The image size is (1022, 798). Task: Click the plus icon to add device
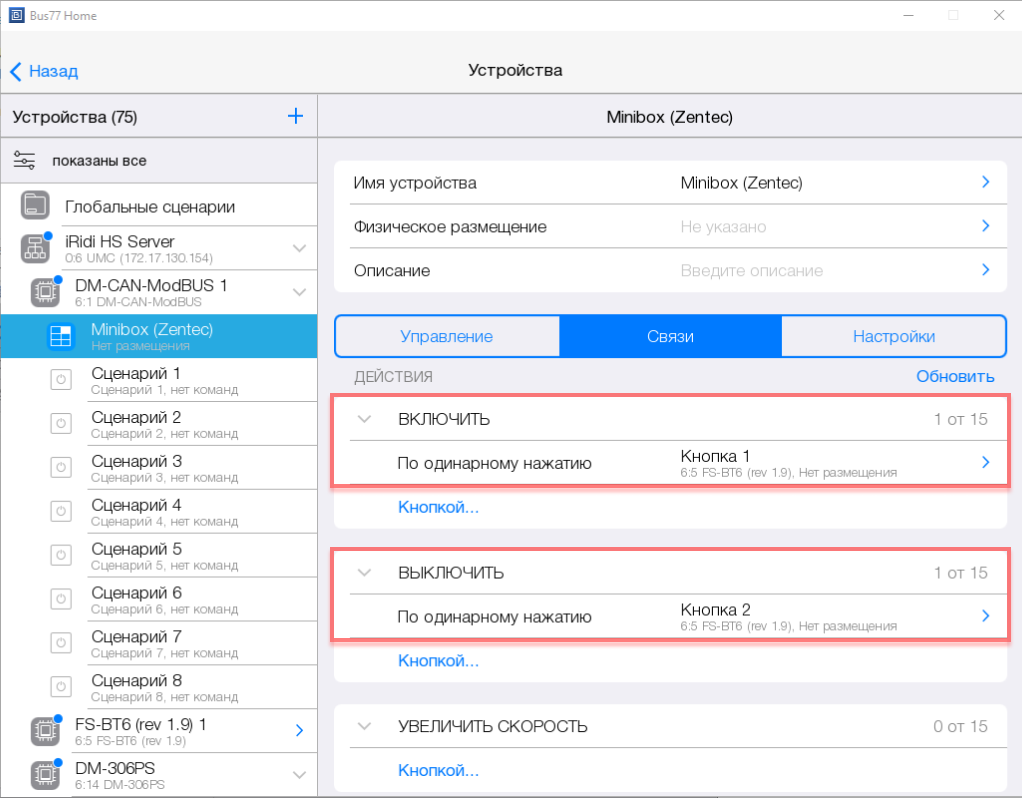(295, 117)
